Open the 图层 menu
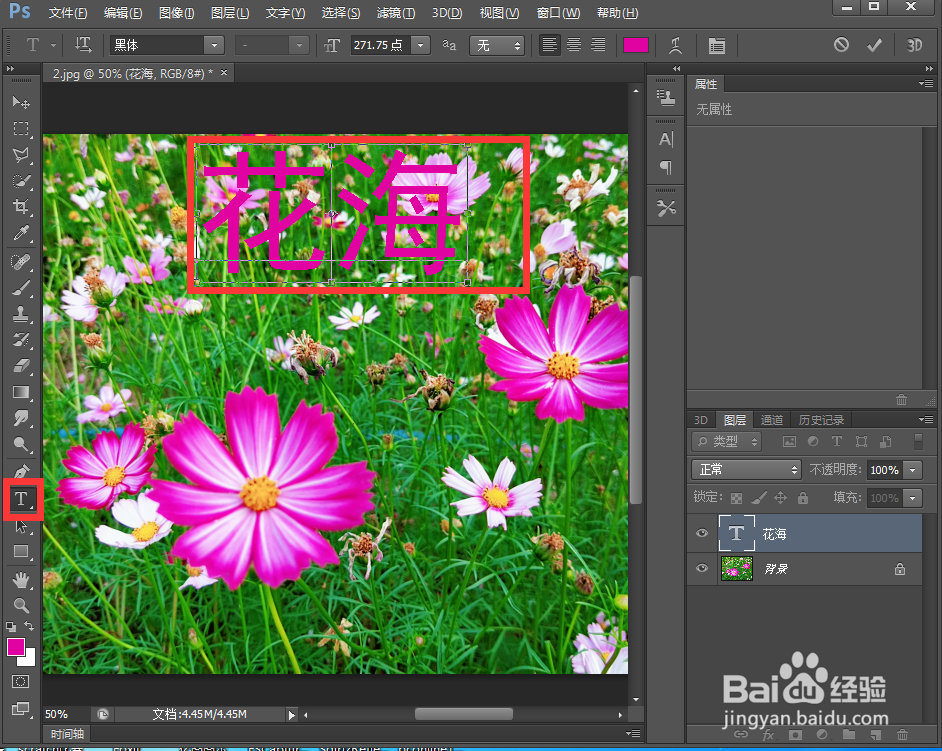 pyautogui.click(x=230, y=13)
